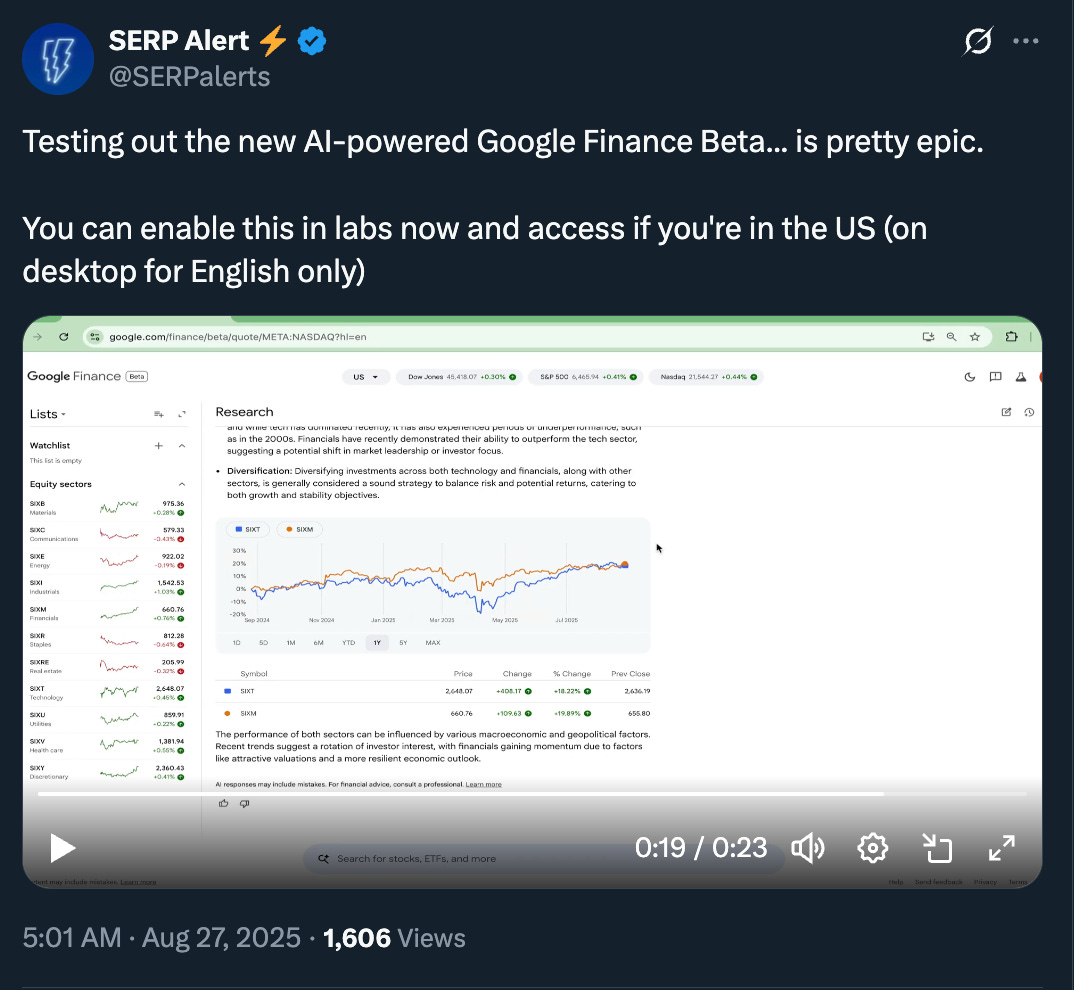The width and height of the screenshot is (1074, 990).
Task: Select the Dow Jones index chip
Action: point(460,377)
